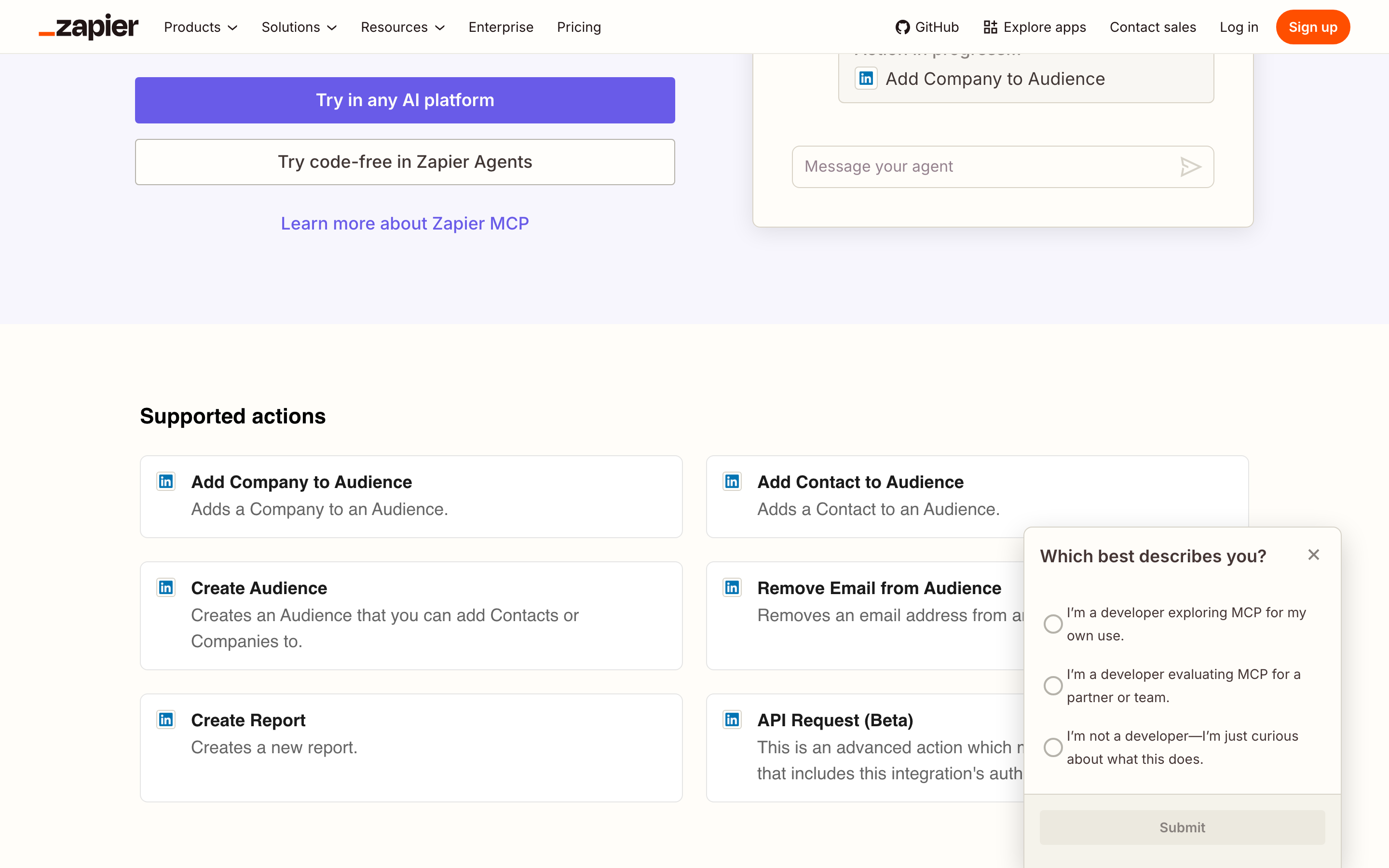This screenshot has height=868, width=1389.
Task: Expand the Solutions menu
Action: (299, 27)
